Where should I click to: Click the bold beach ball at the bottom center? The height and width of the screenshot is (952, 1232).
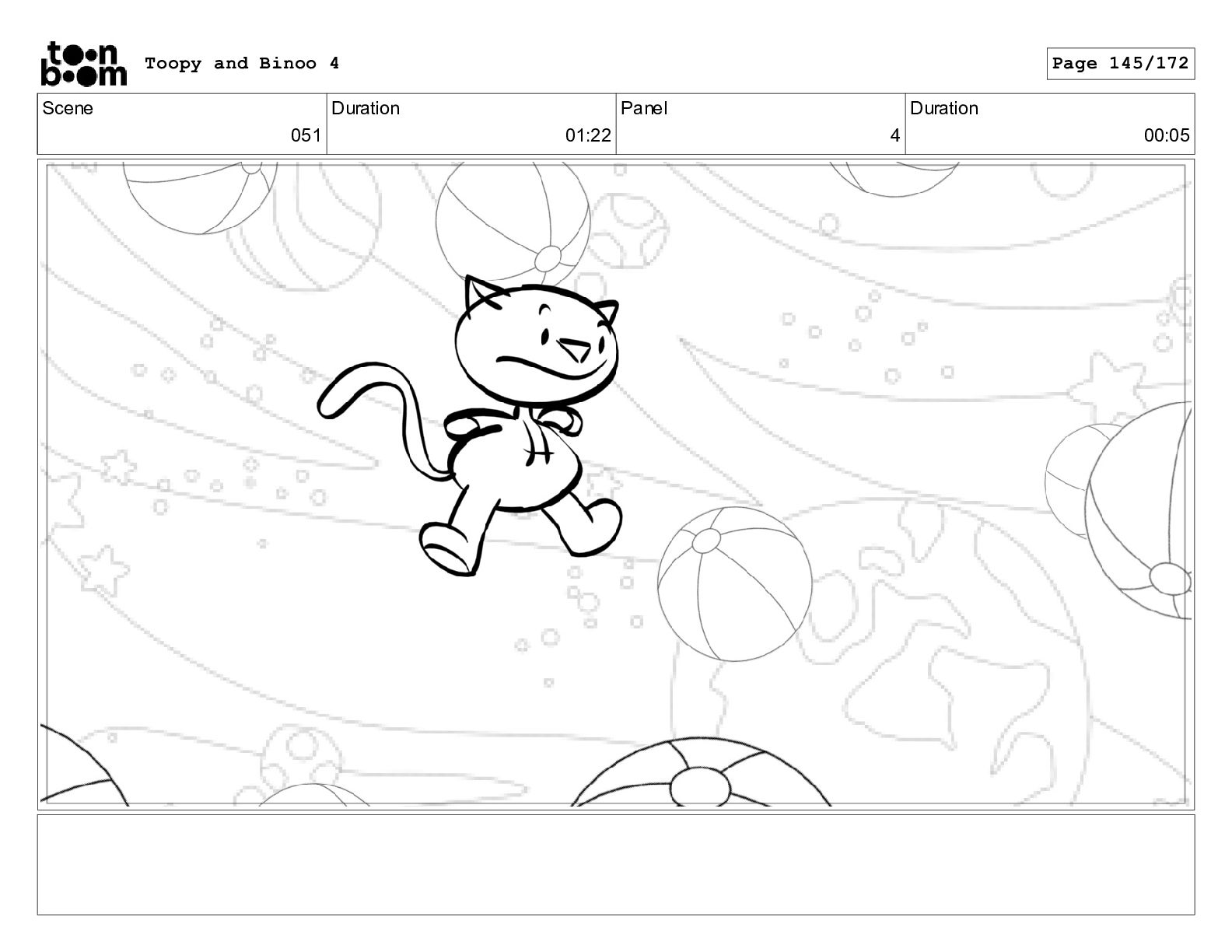tap(702, 772)
